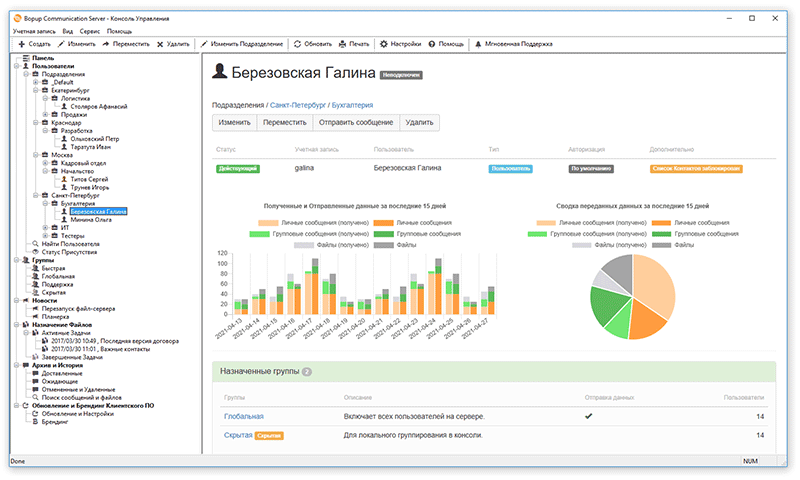800x480 pixels.
Task: Collapse the Екатеринбург tree node
Action: tap(34, 91)
